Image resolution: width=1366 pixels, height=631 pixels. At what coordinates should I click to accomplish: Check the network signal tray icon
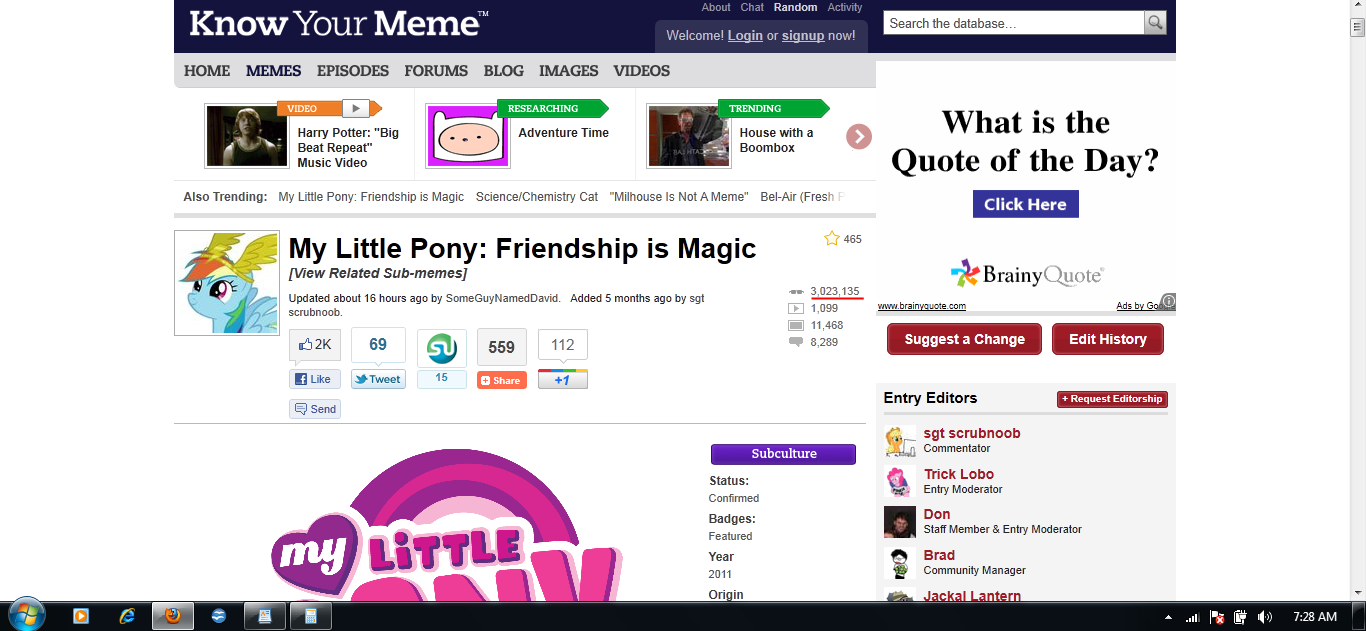point(1193,617)
